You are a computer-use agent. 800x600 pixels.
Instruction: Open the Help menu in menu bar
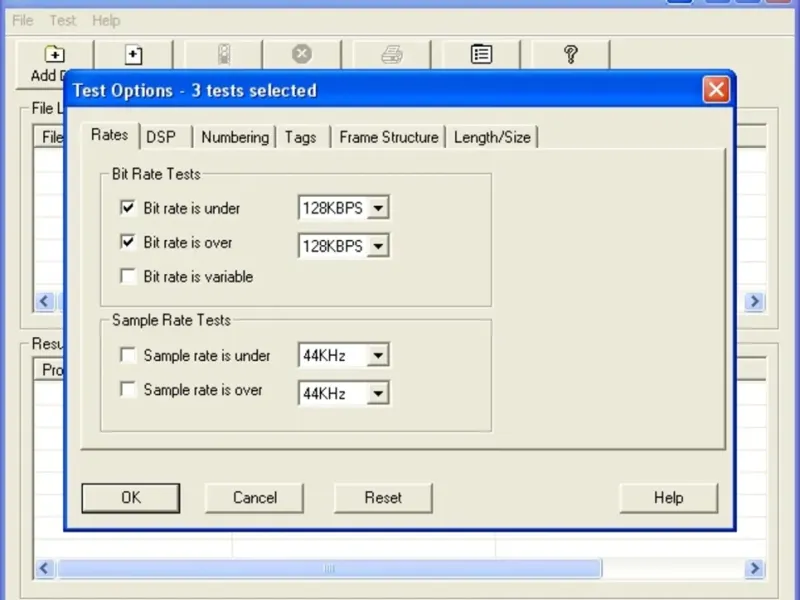point(106,20)
